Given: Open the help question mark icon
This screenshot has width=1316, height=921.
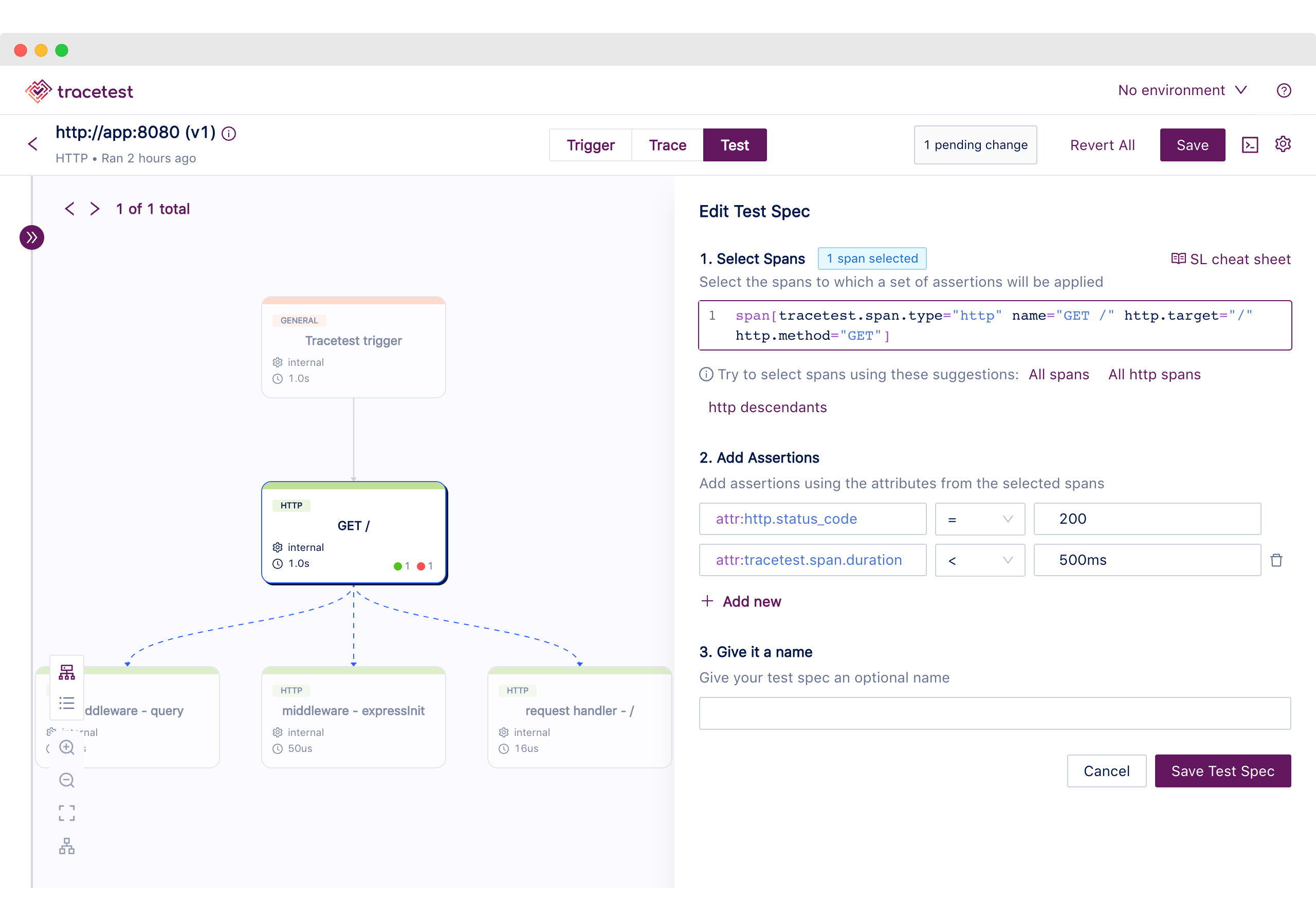Looking at the screenshot, I should pos(1283,90).
